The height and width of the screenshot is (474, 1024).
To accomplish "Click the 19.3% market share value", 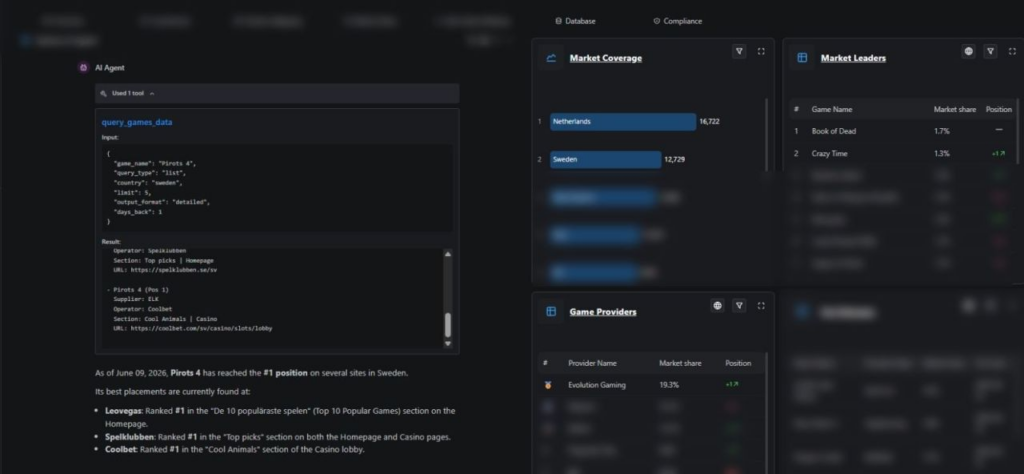I will (669, 385).
